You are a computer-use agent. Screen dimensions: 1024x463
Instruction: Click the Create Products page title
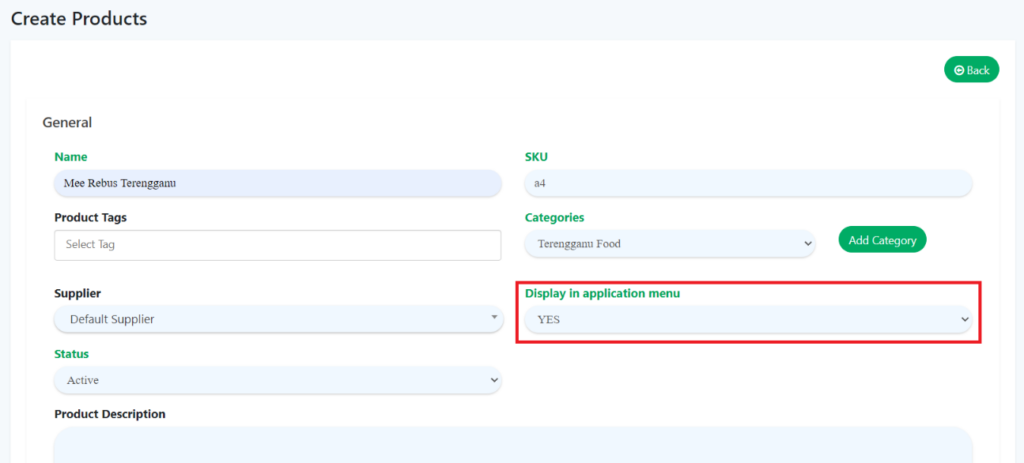[x=79, y=19]
